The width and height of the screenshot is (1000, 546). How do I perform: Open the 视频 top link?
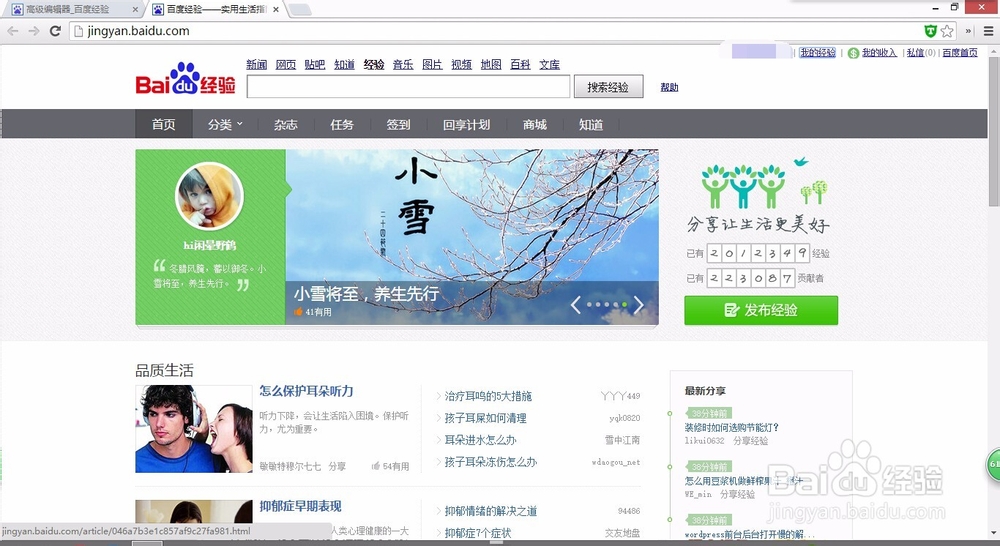pos(461,64)
